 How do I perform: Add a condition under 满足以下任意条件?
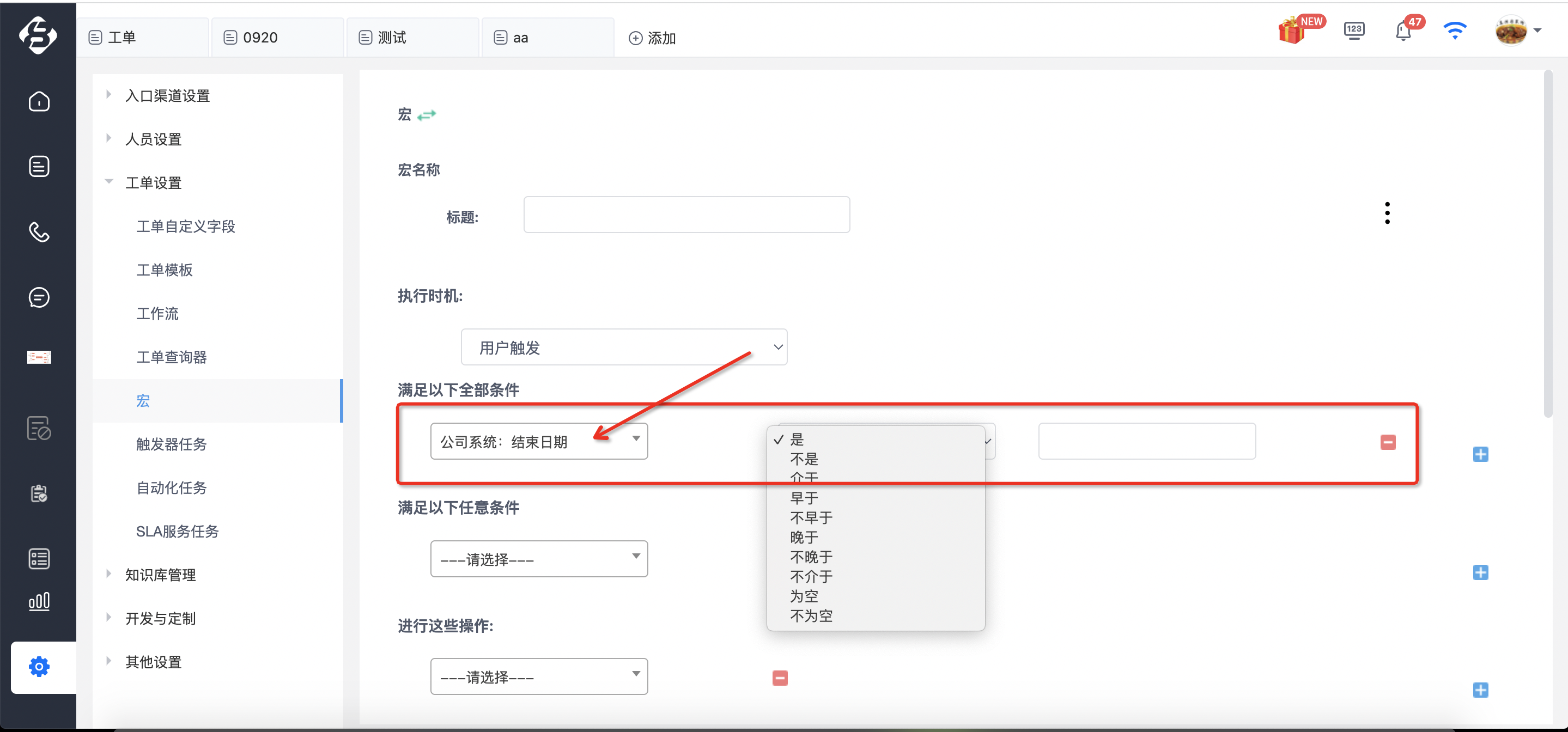1480,572
